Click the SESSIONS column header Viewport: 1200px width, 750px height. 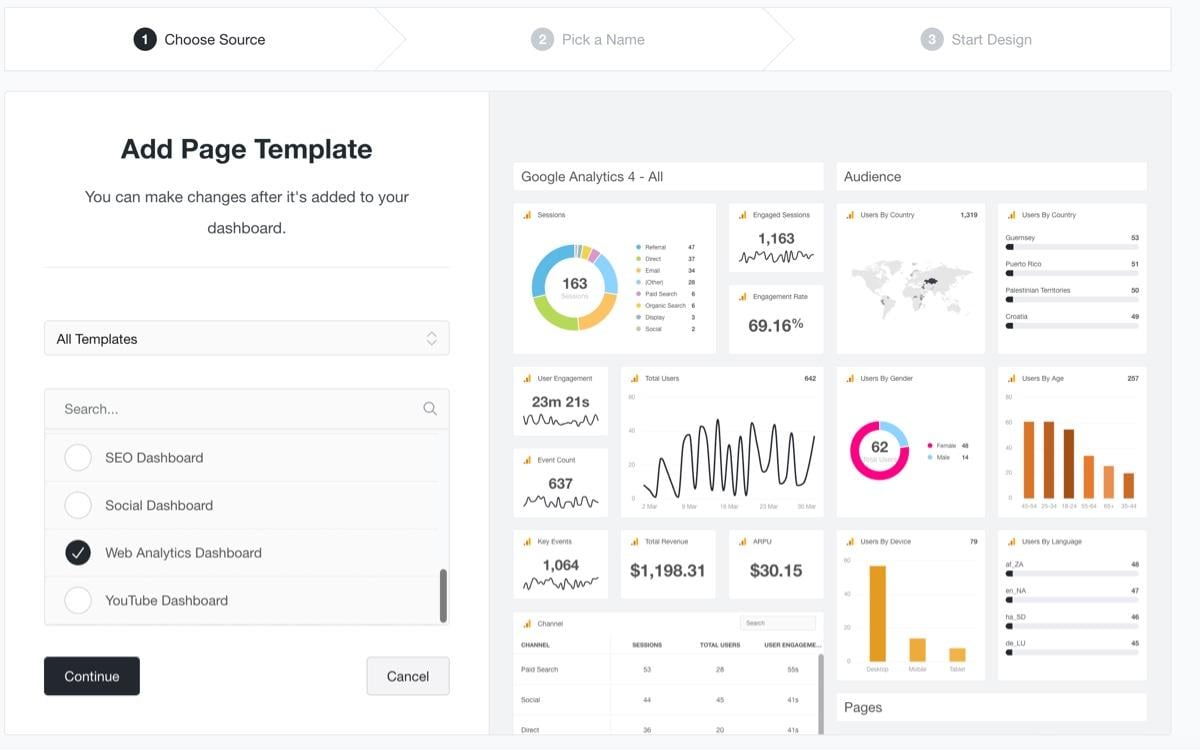(x=647, y=645)
